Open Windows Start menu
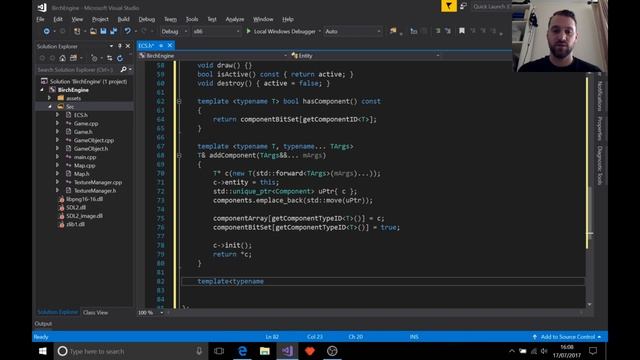This screenshot has height=360, width=640. 42,351
